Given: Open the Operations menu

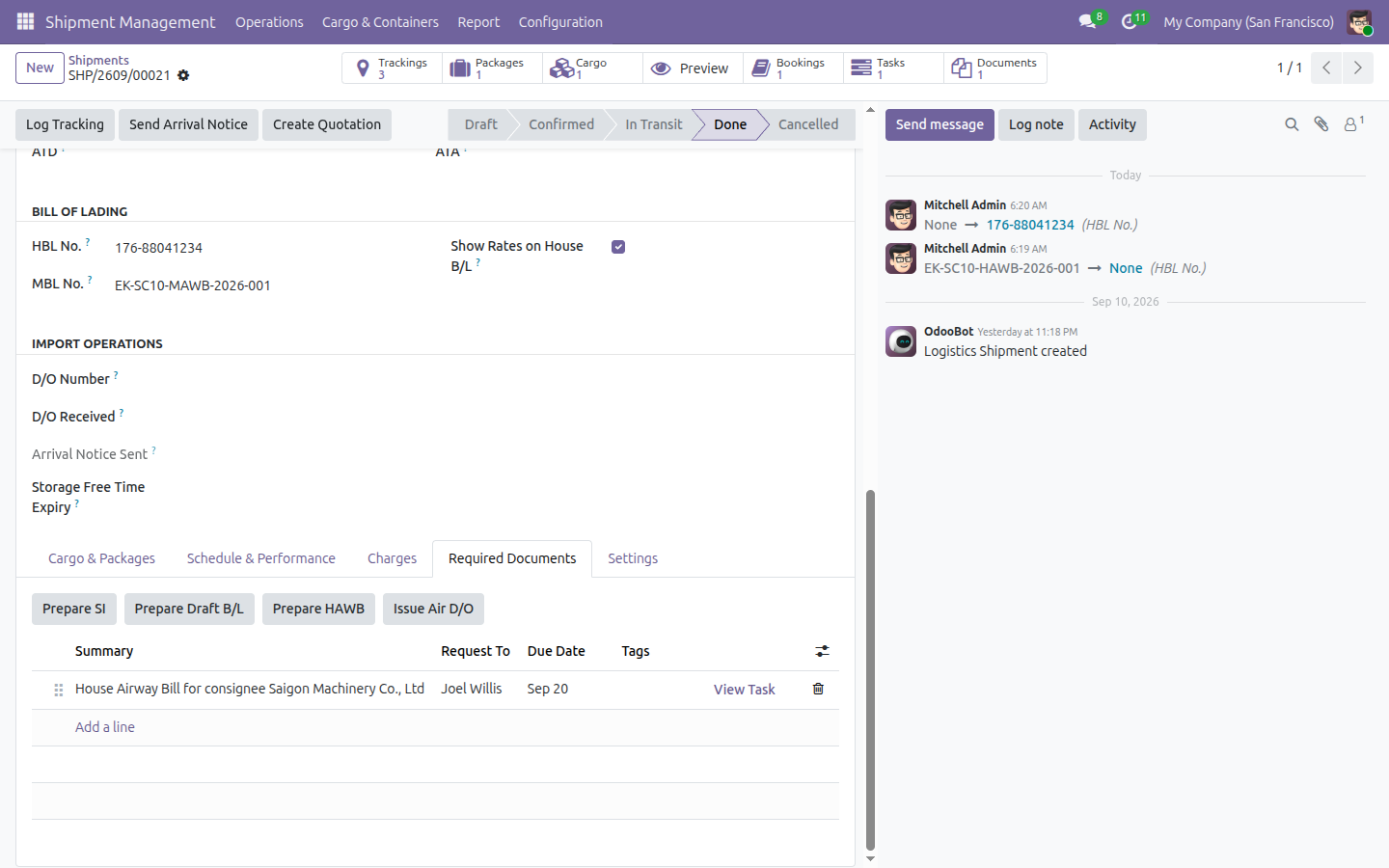Looking at the screenshot, I should [x=269, y=21].
